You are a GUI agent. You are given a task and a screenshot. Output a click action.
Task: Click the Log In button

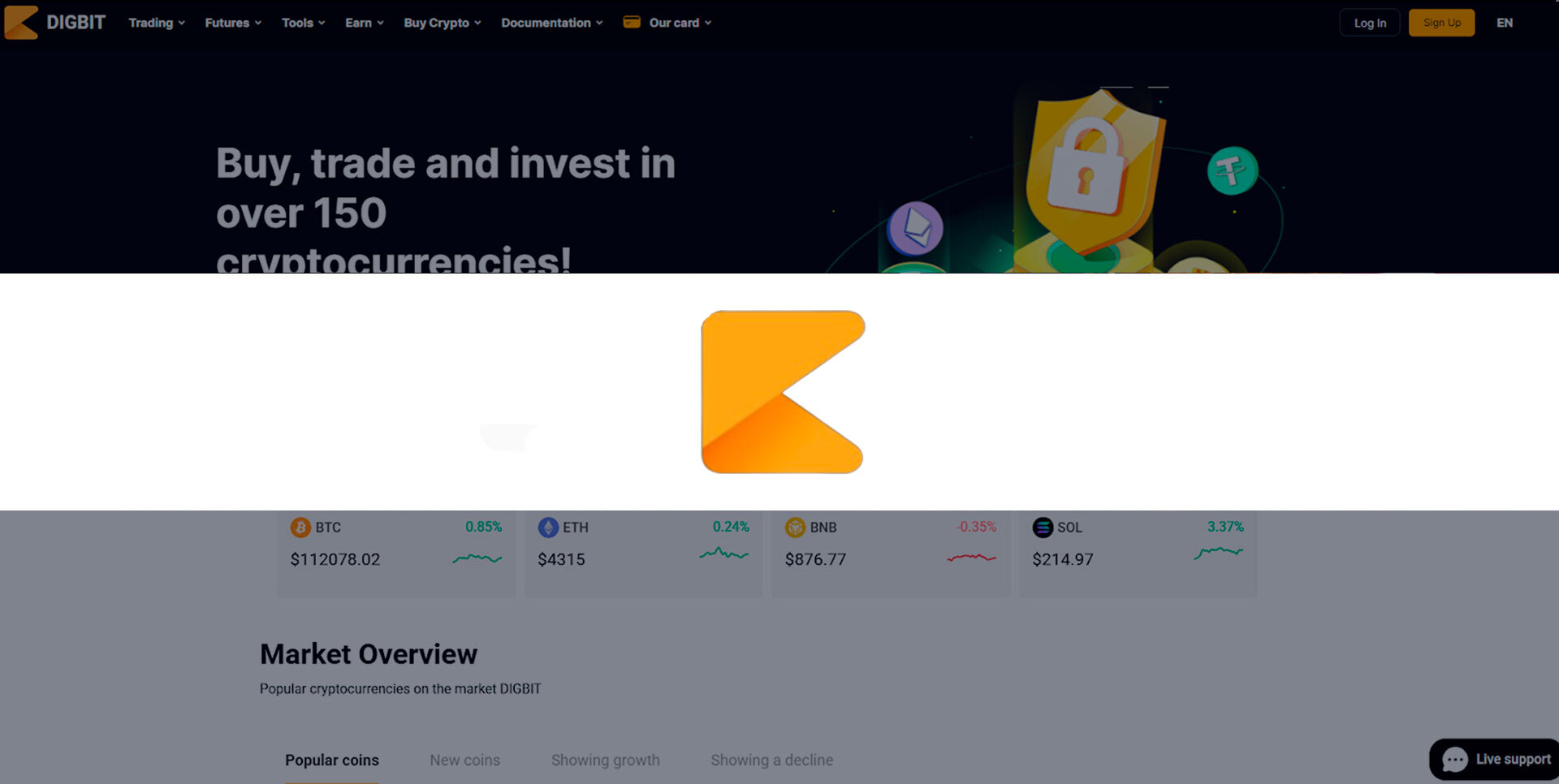(x=1369, y=23)
